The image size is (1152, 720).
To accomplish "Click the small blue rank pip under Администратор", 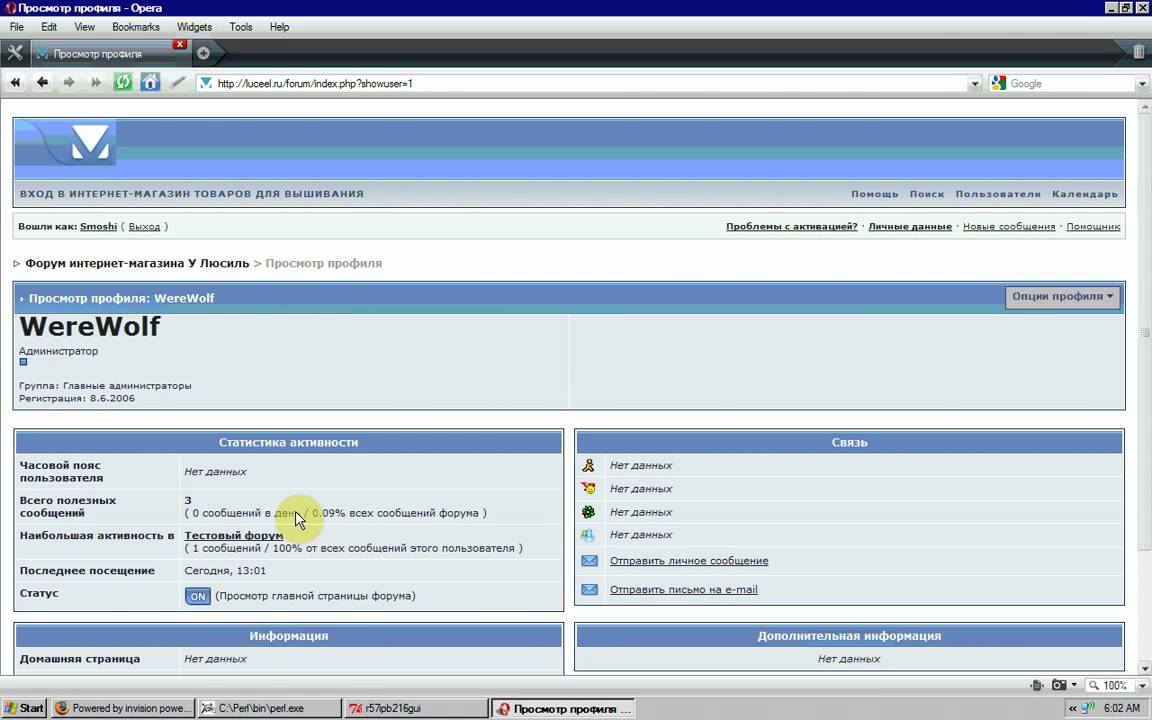I will (x=24, y=361).
